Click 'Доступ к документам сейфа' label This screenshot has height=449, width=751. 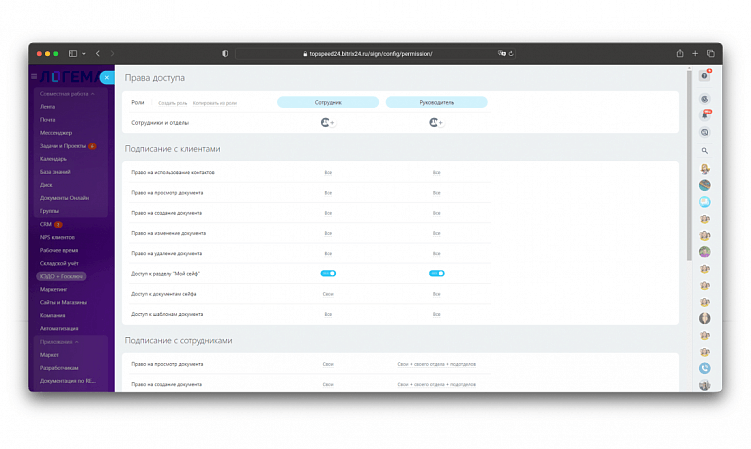point(164,294)
